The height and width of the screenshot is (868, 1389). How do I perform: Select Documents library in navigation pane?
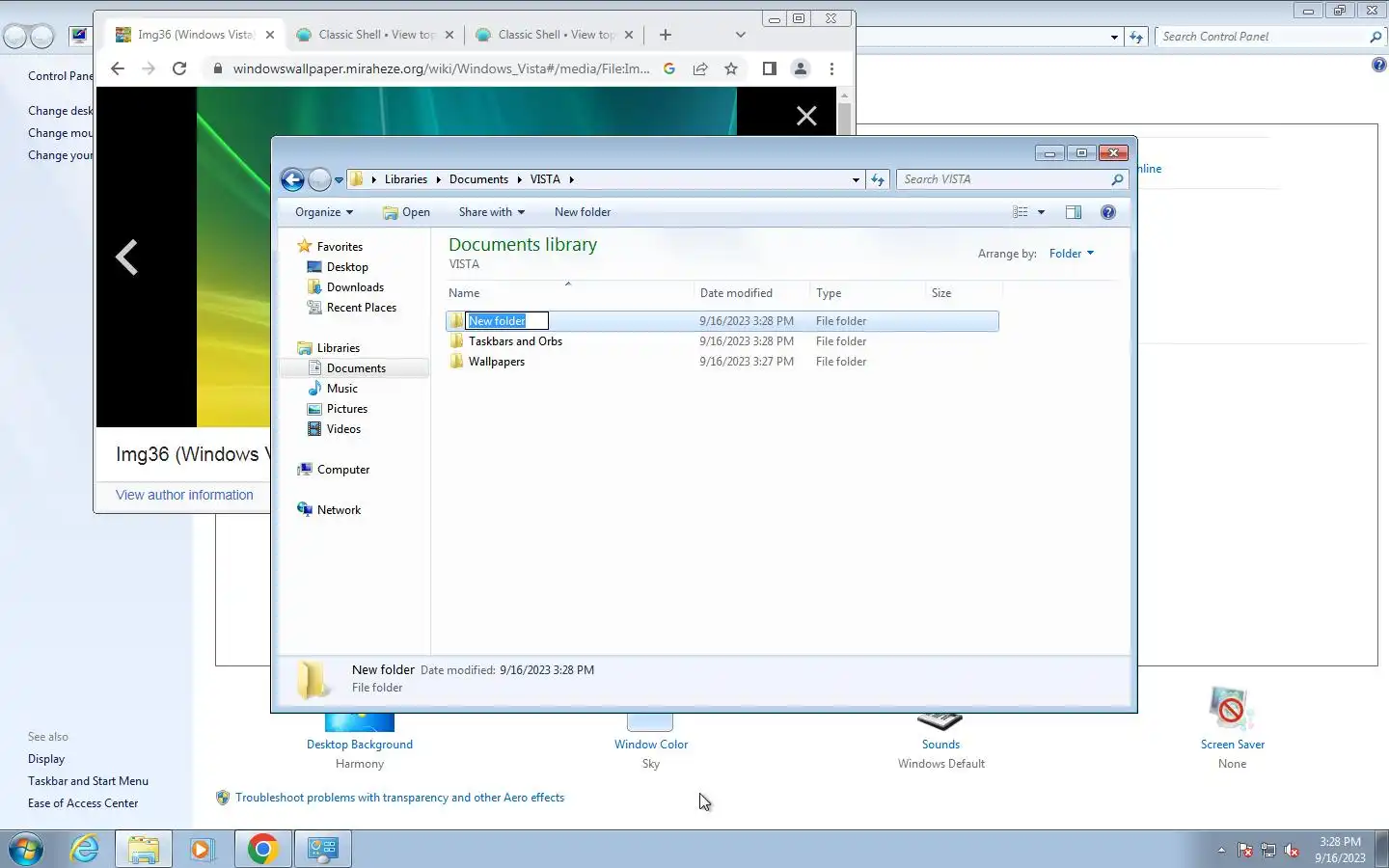click(x=356, y=368)
